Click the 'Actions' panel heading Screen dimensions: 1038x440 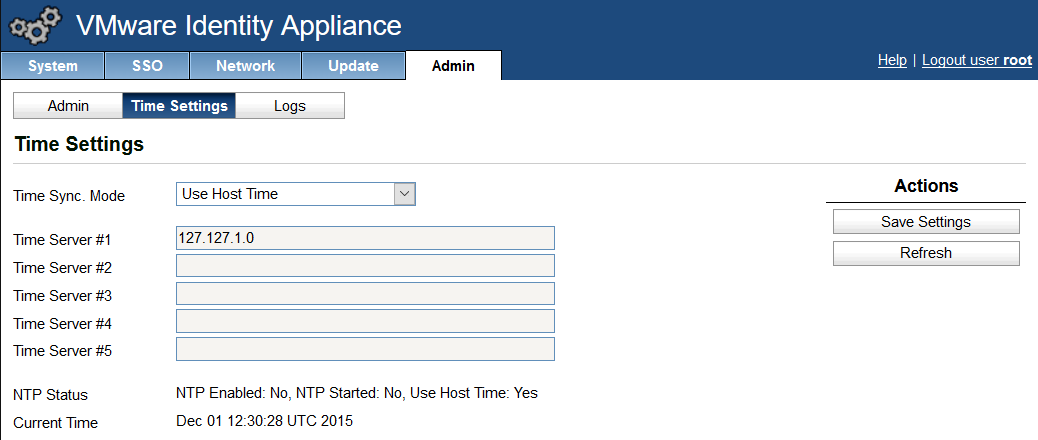tap(926, 186)
